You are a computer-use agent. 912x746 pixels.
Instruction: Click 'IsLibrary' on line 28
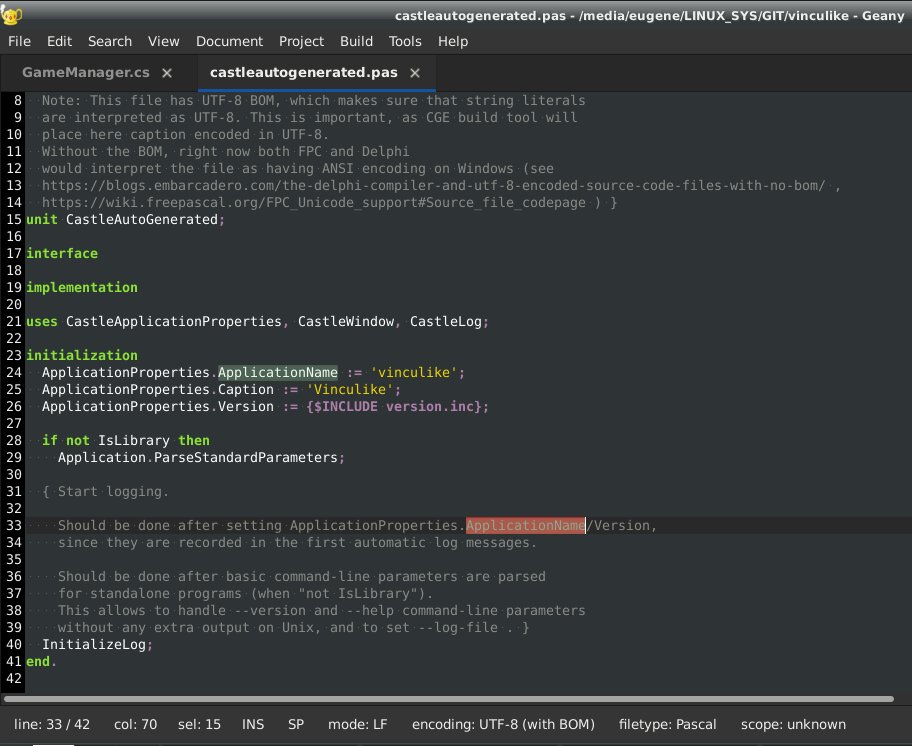point(134,441)
